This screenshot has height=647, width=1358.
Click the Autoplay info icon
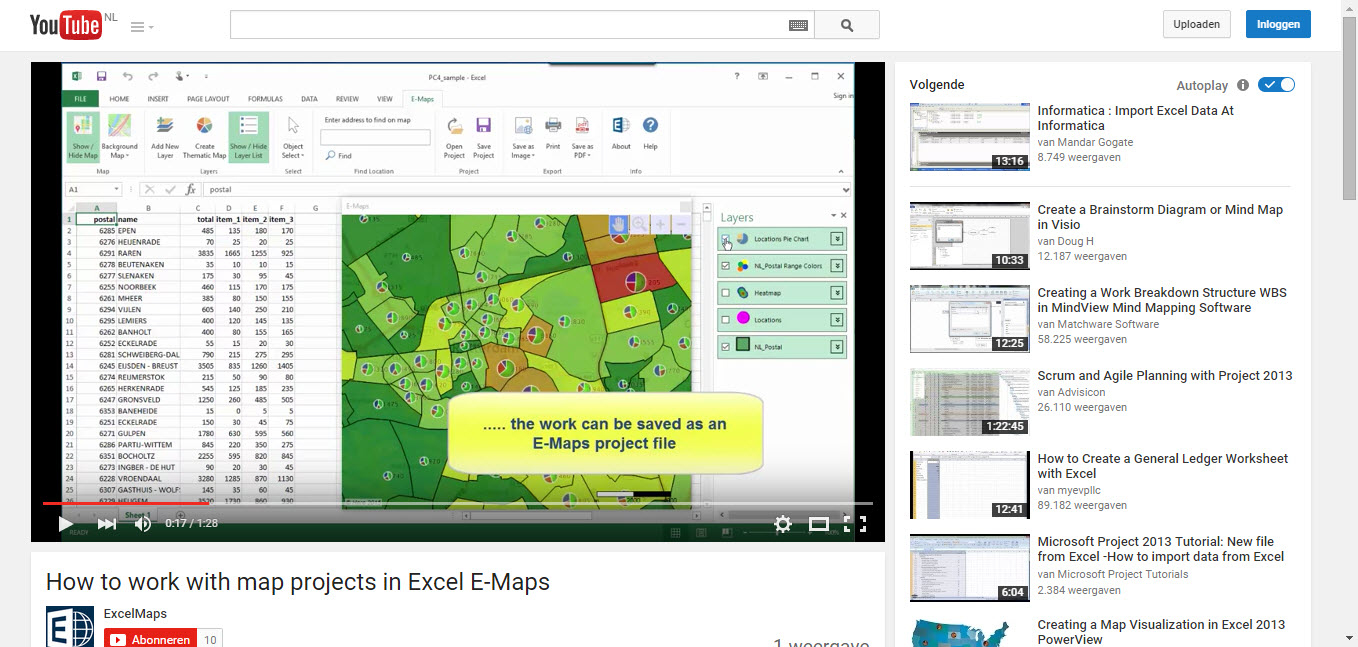click(x=1243, y=85)
